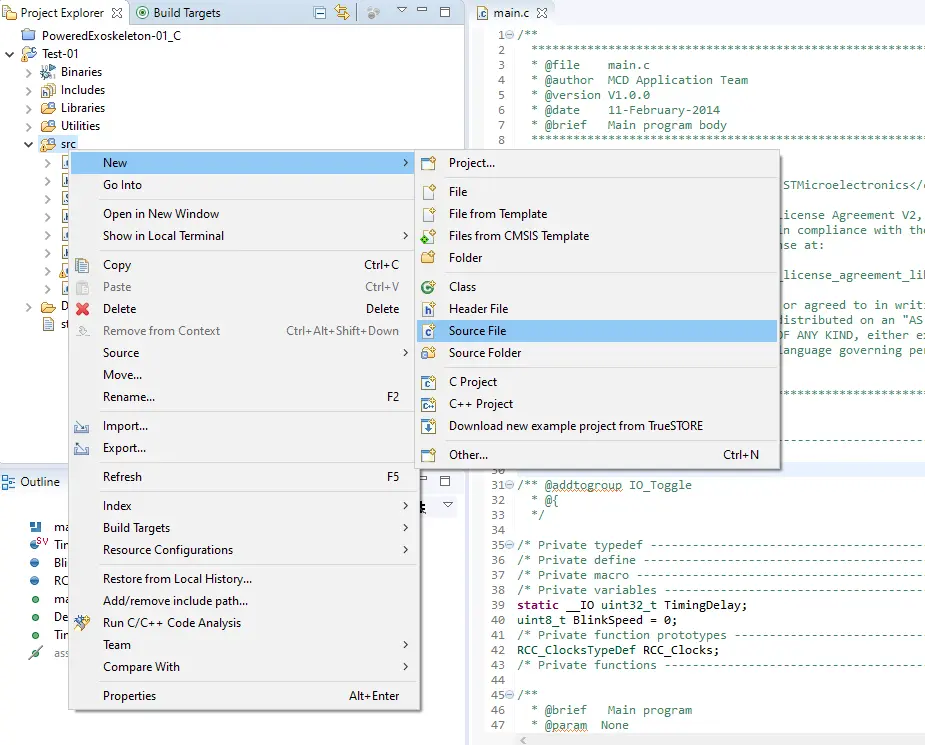The height and width of the screenshot is (745, 925).
Task: Click the Utilities folder icon
Action: [48, 126]
